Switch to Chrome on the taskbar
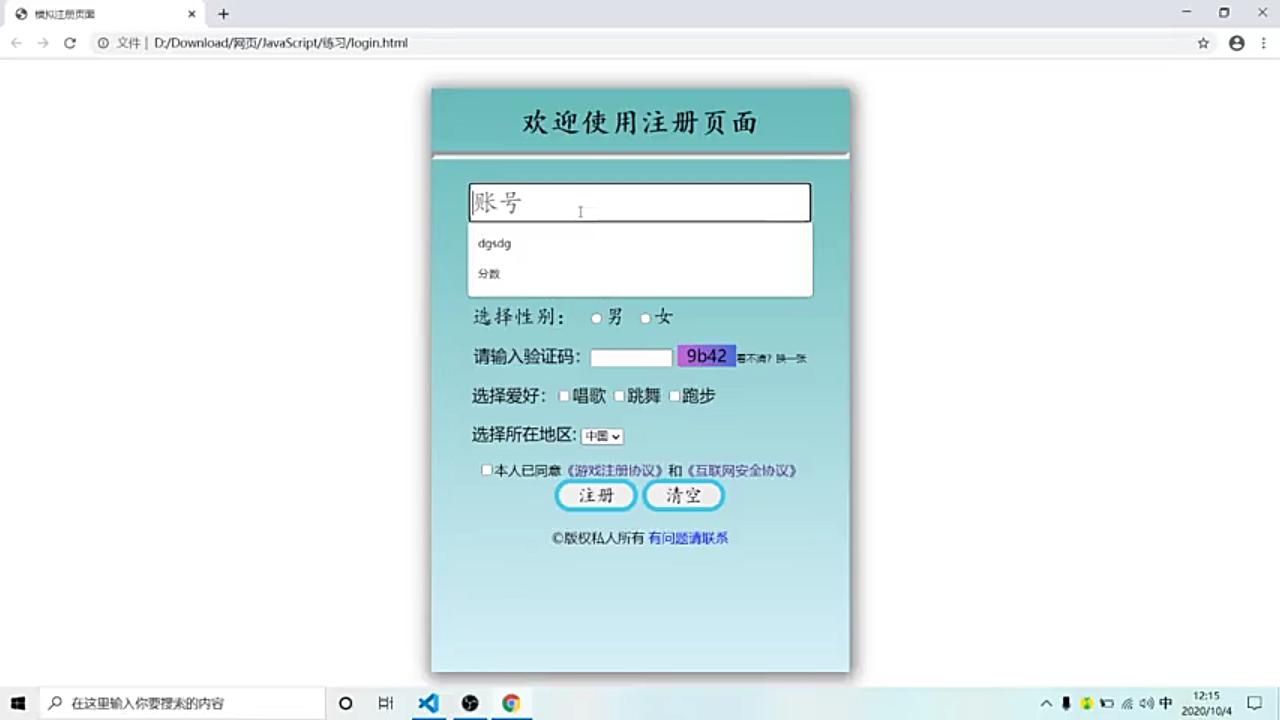The width and height of the screenshot is (1280, 720). tap(511, 703)
